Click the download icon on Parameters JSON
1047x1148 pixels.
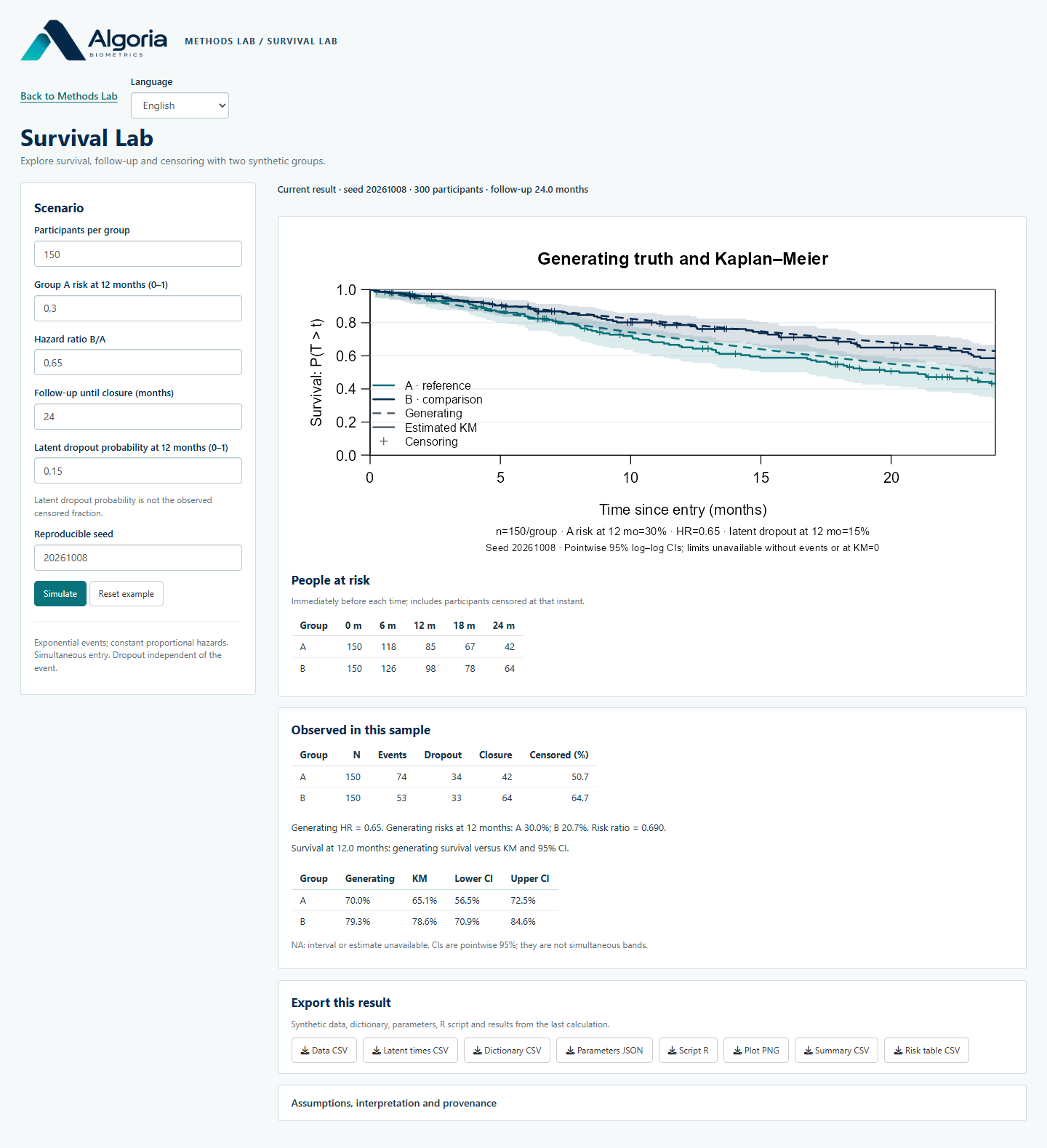click(571, 1051)
